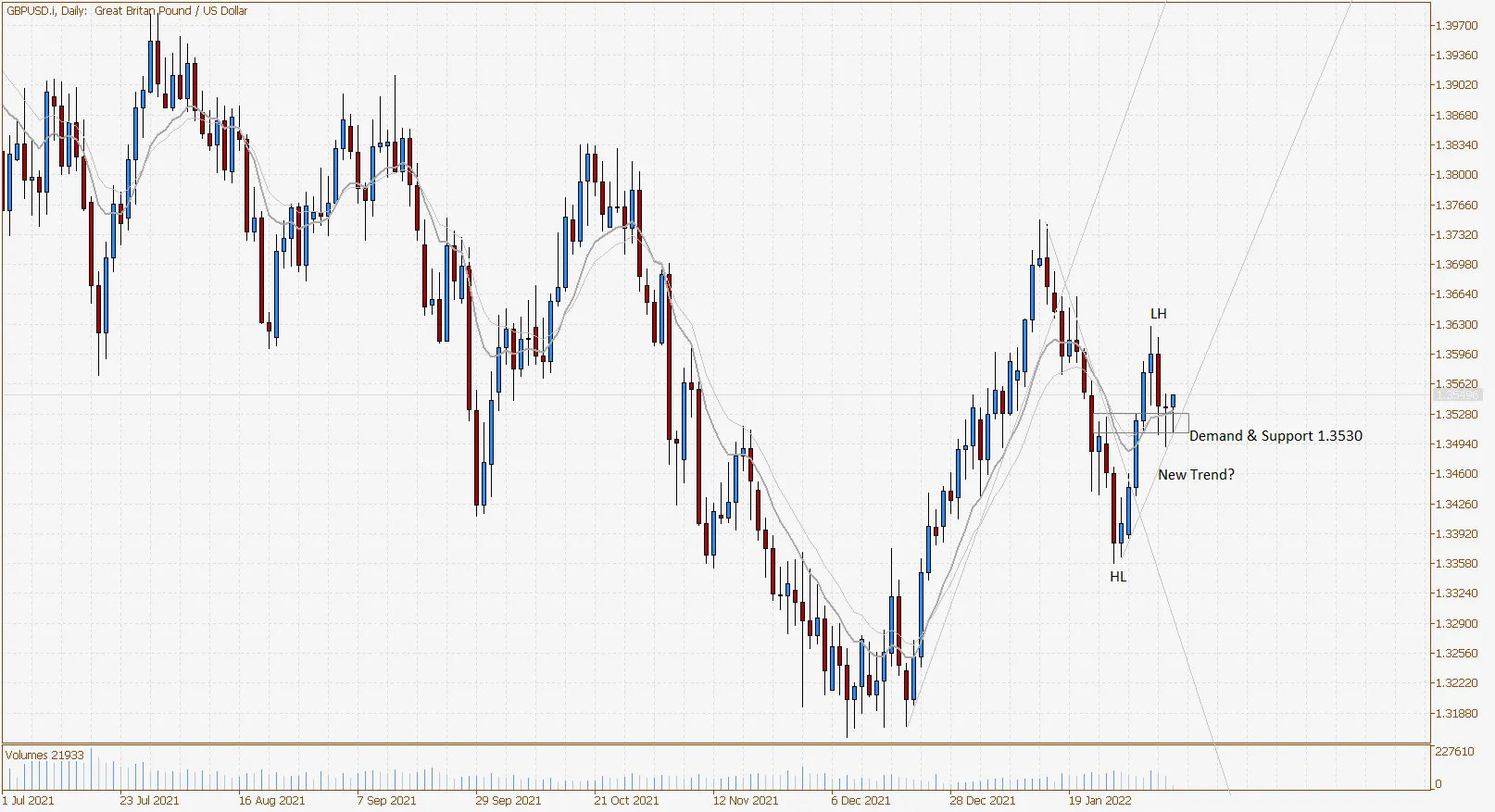1495x812 pixels.
Task: Click the 1.39700 price axis level
Action: (x=1456, y=26)
